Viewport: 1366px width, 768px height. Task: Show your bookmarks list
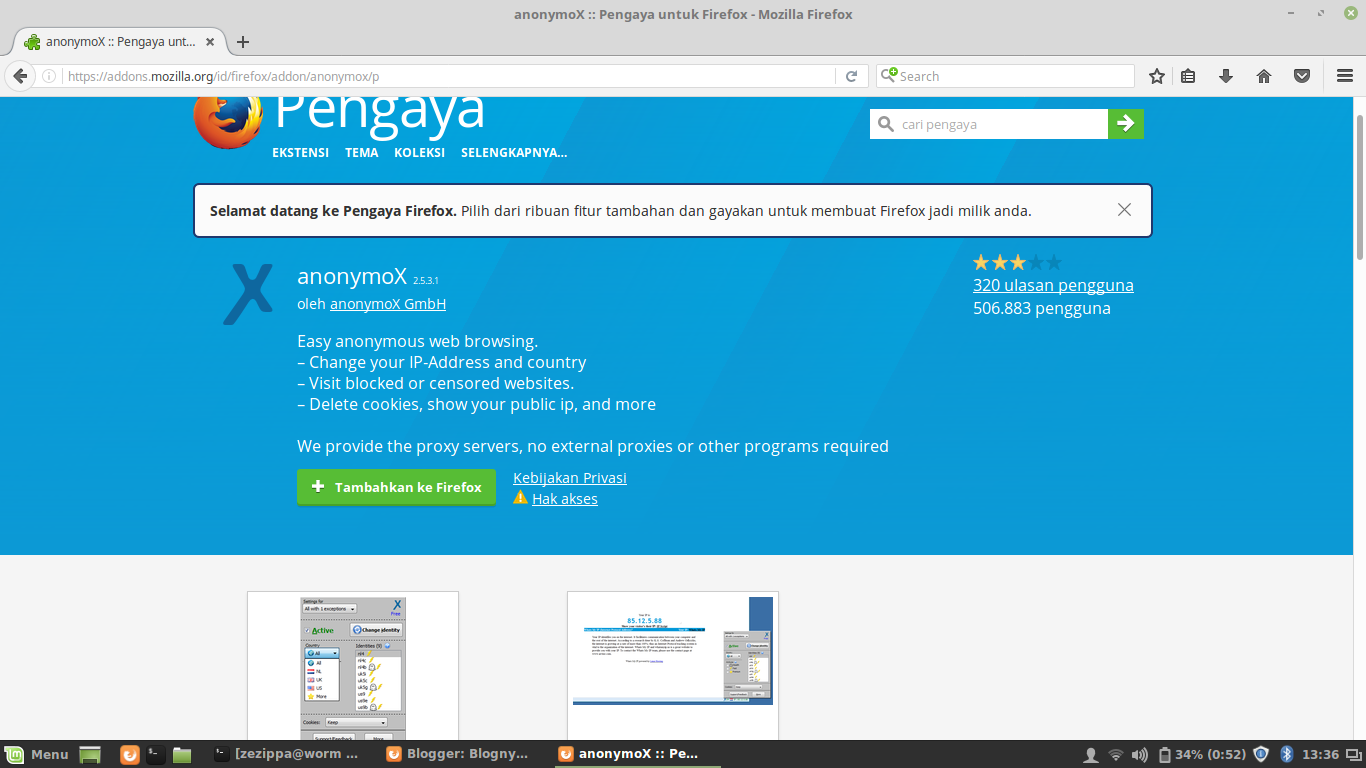(x=1188, y=76)
